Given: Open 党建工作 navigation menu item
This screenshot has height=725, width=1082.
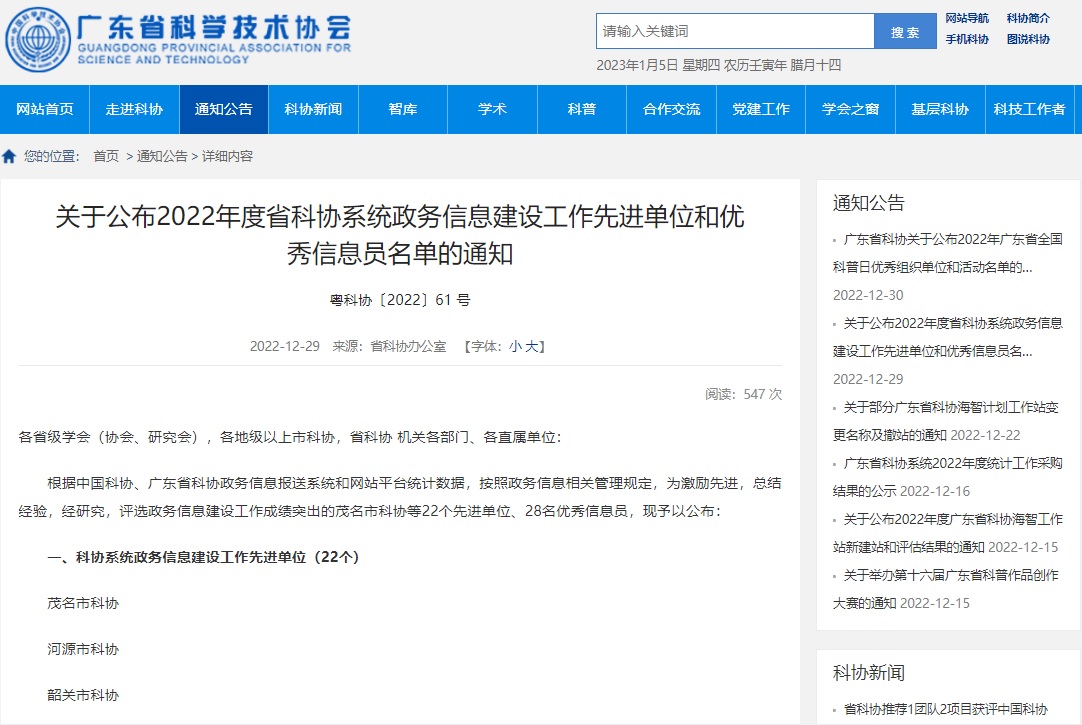Looking at the screenshot, I should [761, 109].
